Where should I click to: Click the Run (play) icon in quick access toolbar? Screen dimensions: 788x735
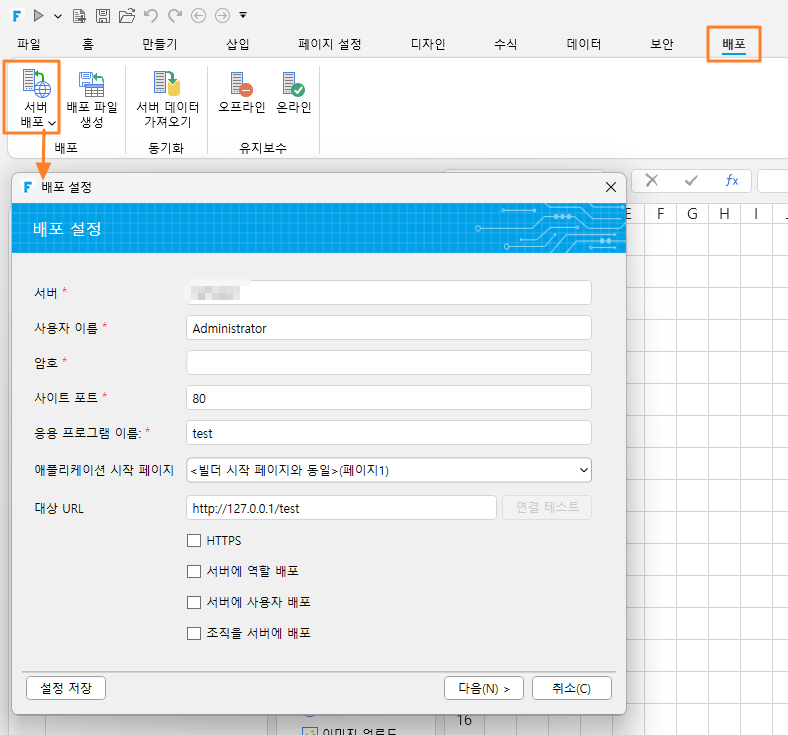coord(38,16)
